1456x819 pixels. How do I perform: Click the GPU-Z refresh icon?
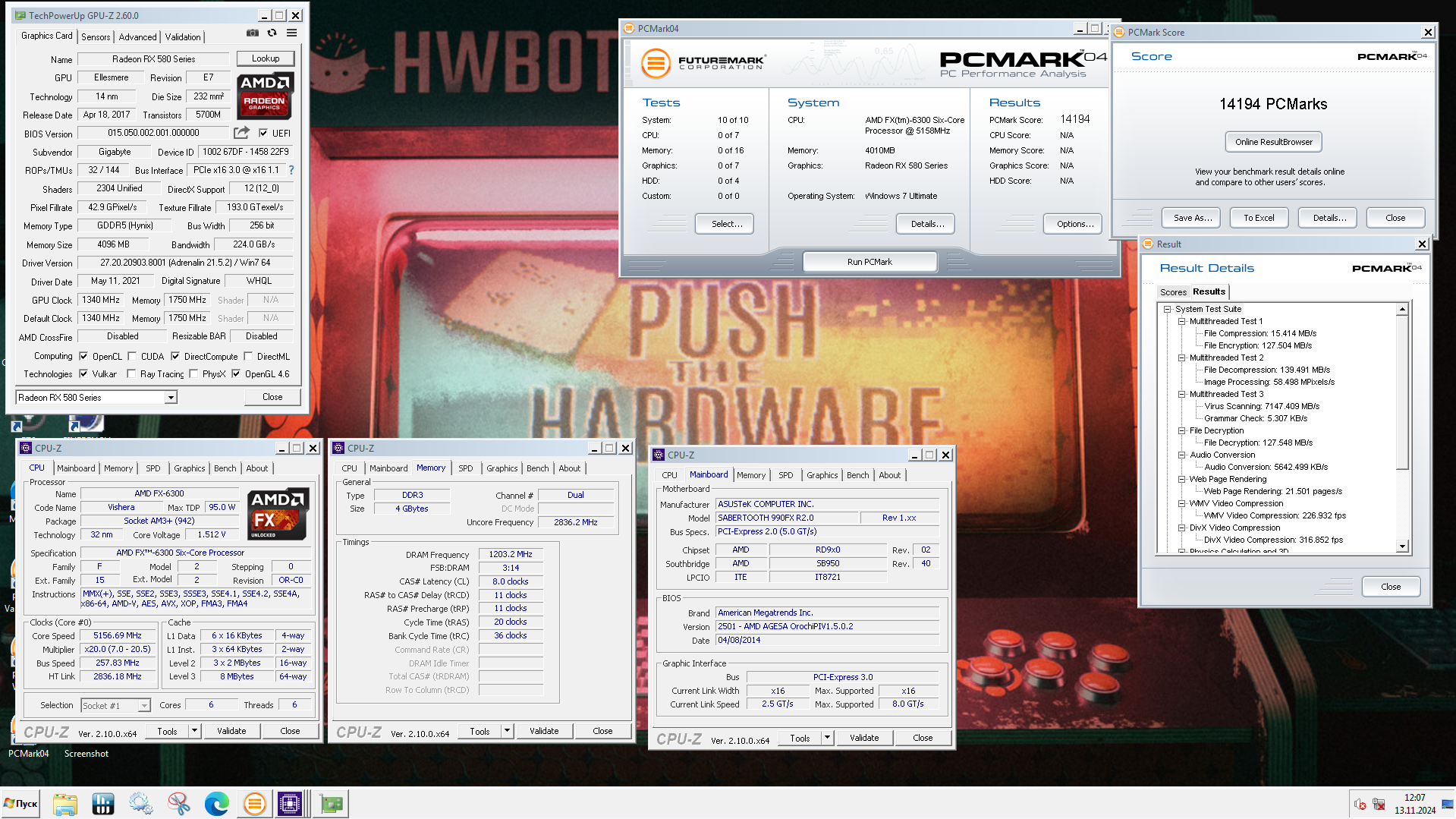[x=272, y=33]
